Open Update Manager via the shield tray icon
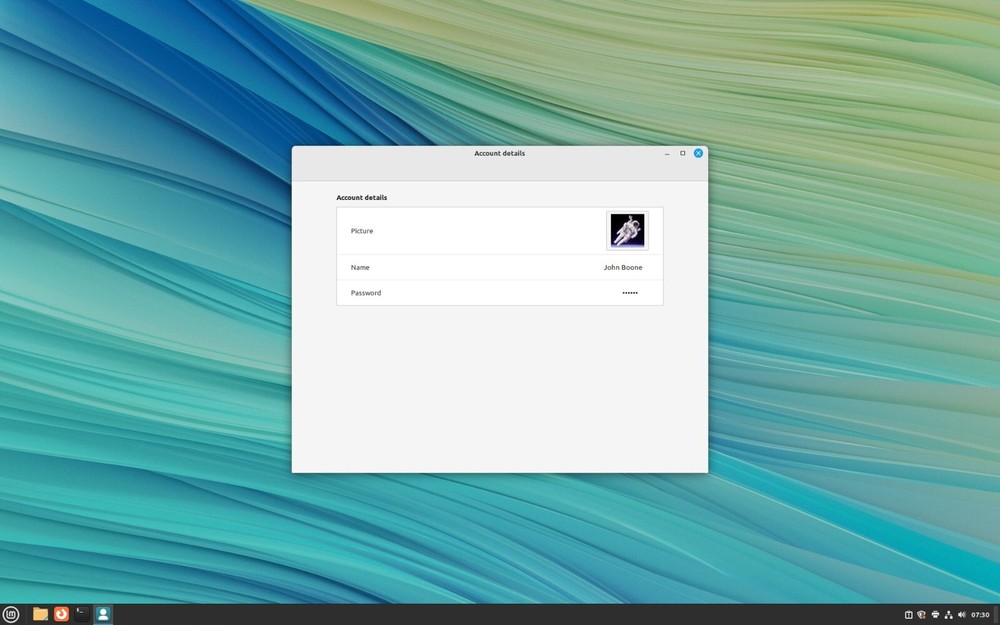Viewport: 1000px width, 625px height. (921, 615)
